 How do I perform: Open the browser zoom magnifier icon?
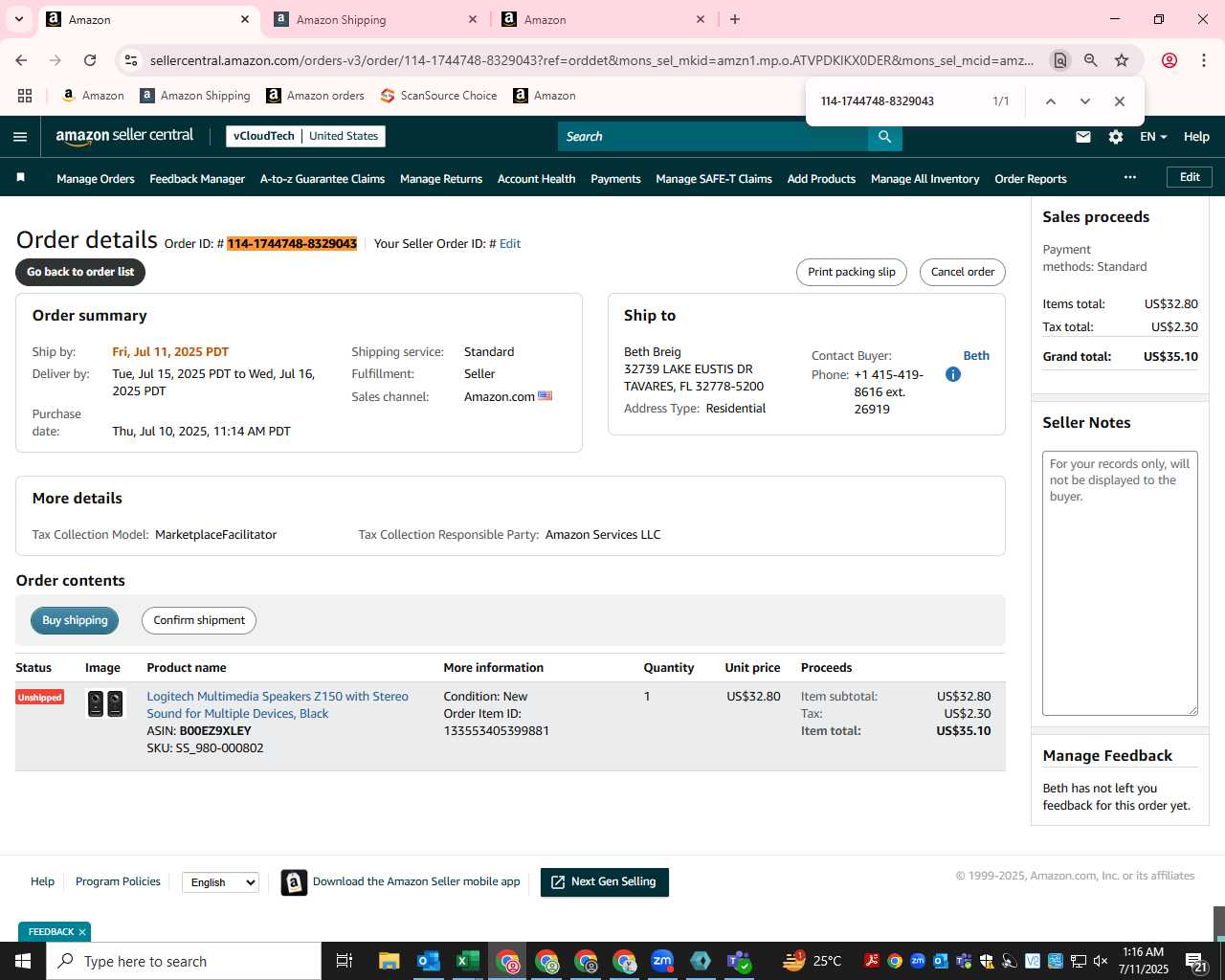tap(1091, 60)
